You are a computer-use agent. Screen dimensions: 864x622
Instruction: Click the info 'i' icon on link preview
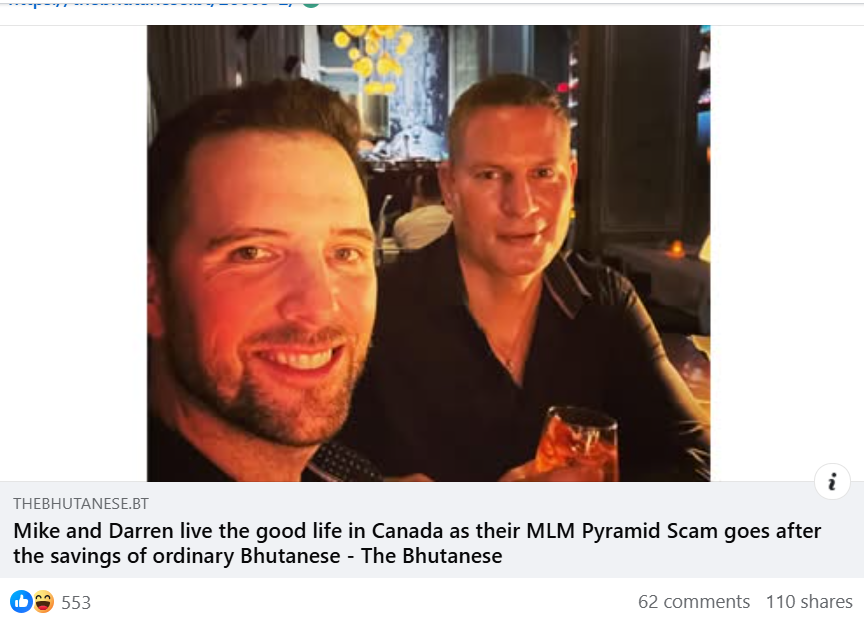832,482
